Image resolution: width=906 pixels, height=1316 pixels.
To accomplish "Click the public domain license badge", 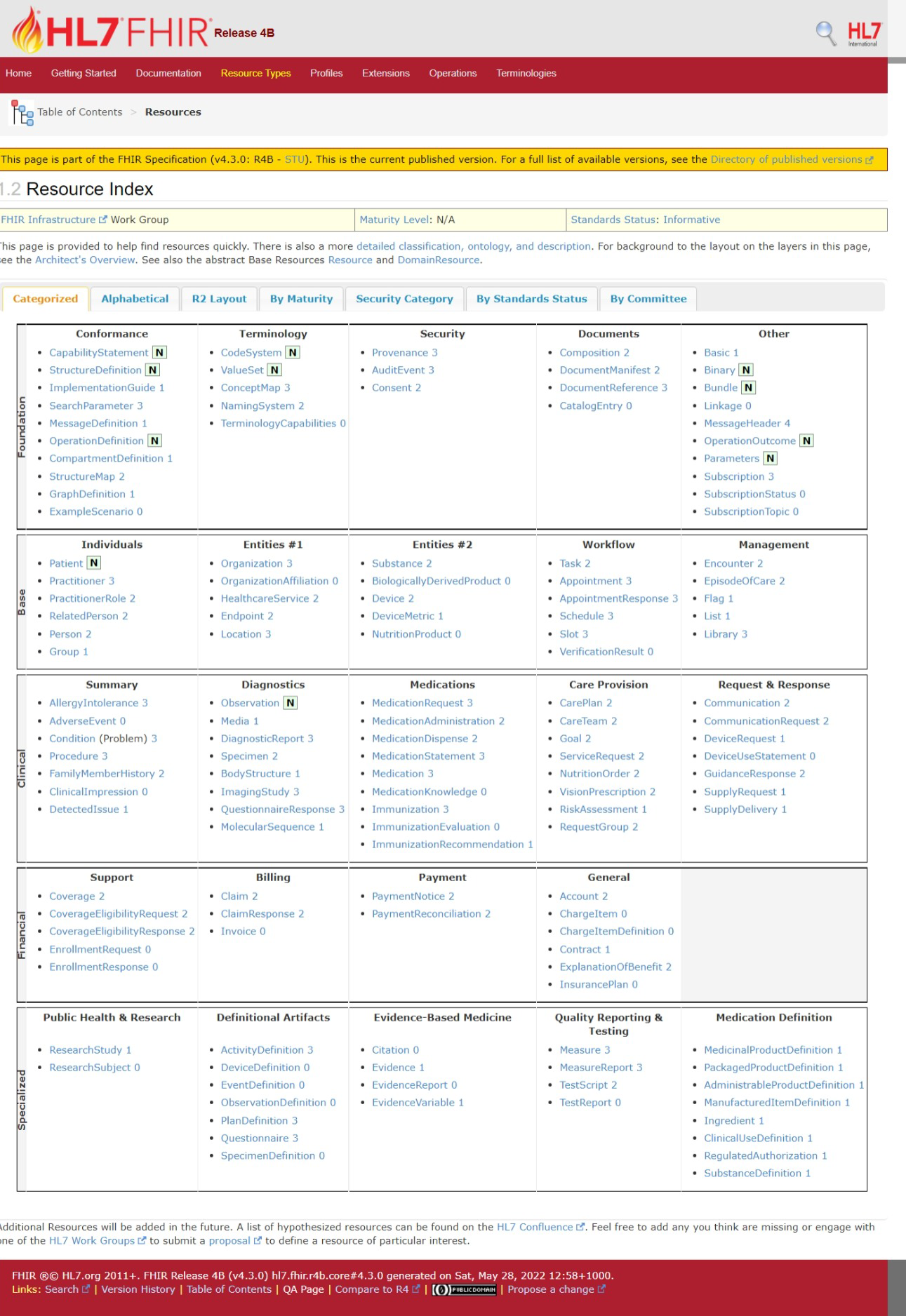I will pyautogui.click(x=464, y=1289).
